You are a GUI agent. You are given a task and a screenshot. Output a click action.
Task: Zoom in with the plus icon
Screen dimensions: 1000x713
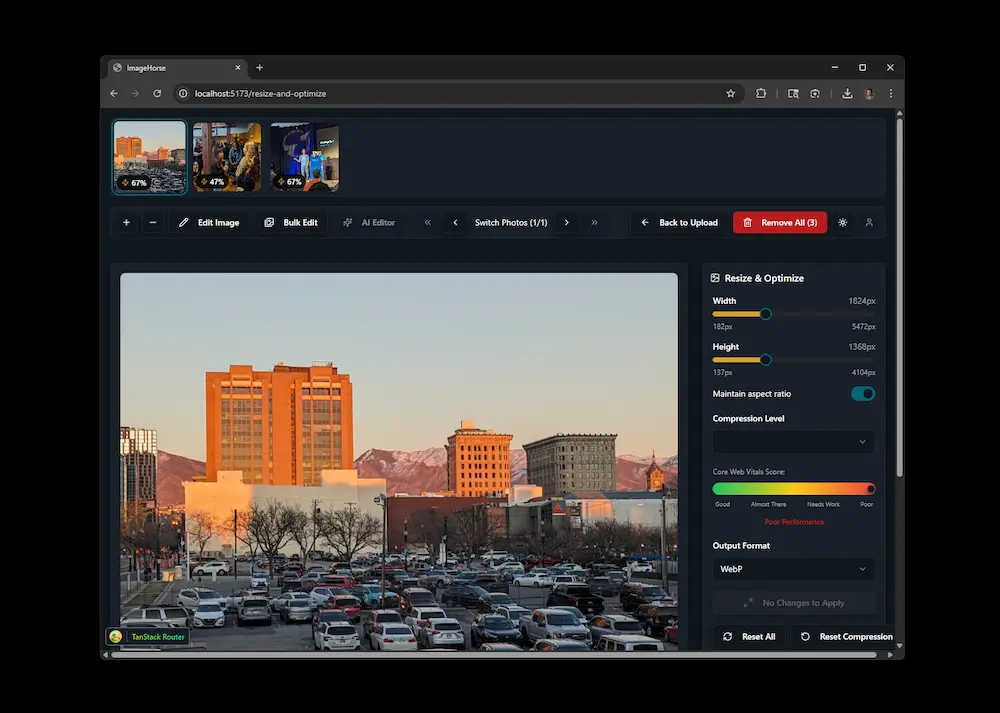pos(126,223)
